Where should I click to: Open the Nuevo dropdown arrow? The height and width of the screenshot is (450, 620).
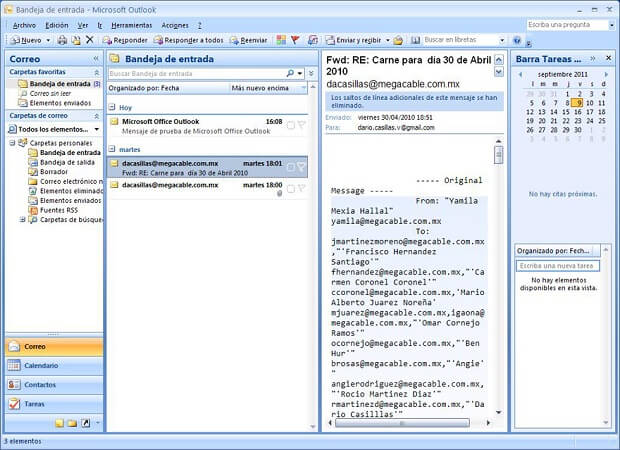[x=48, y=40]
